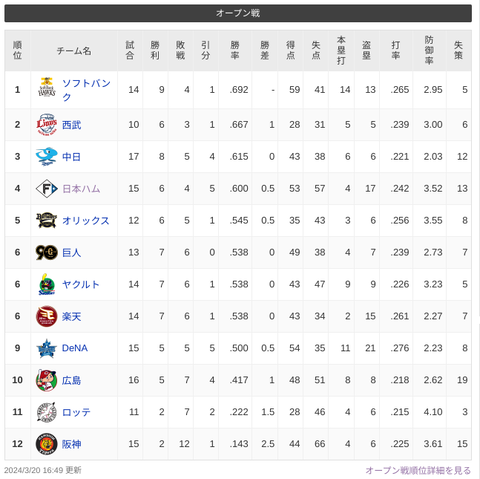The height and width of the screenshot is (479, 480).
Task: Open the ヤクルト team link
Action: click(x=81, y=285)
